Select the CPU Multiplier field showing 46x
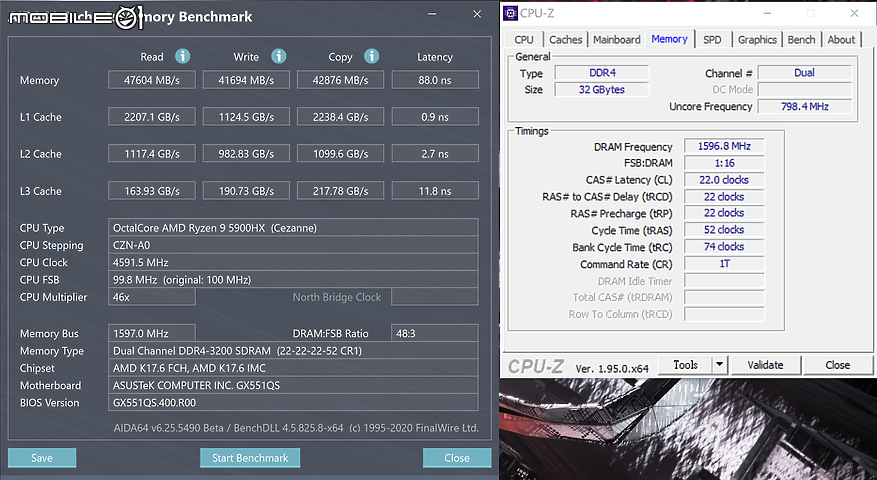Viewport: 877px width, 480px height. 152,297
